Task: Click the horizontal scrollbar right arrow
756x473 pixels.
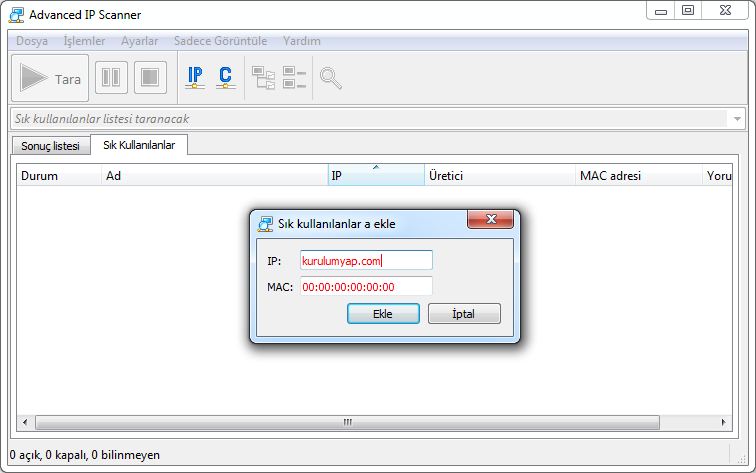Action: click(723, 422)
